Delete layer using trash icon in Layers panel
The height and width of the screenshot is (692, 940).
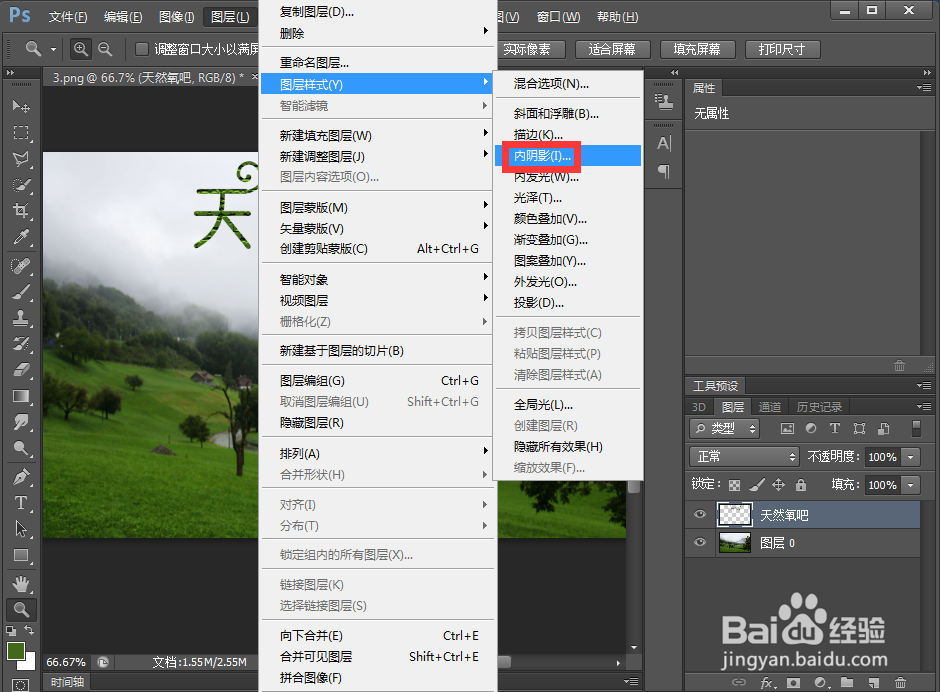[900, 682]
